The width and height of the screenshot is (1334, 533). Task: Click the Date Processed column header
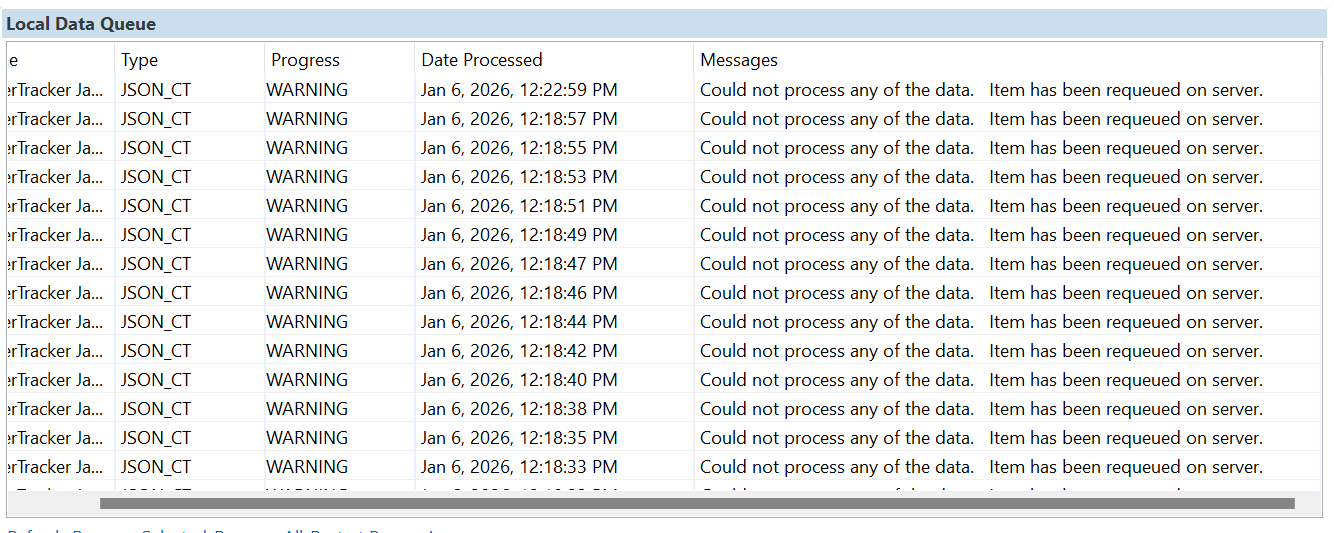481,60
